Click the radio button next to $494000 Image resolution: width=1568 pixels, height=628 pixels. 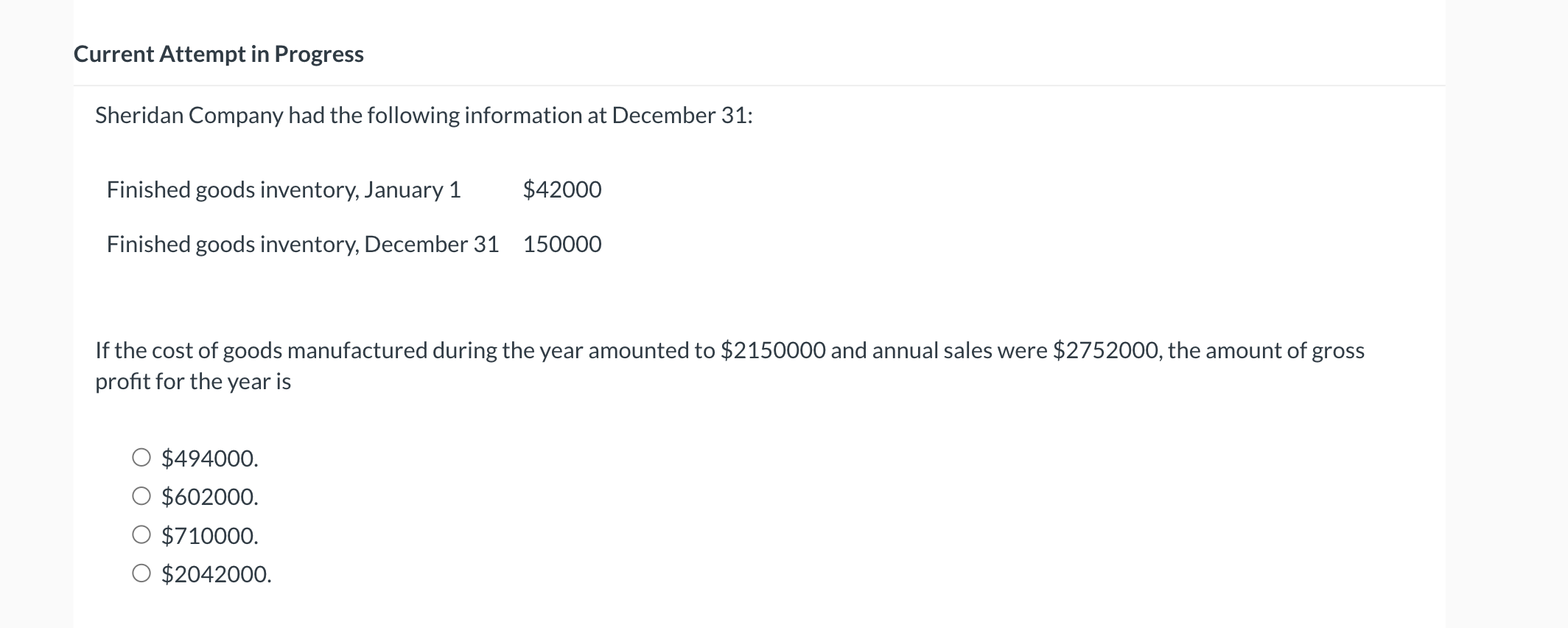click(x=142, y=458)
